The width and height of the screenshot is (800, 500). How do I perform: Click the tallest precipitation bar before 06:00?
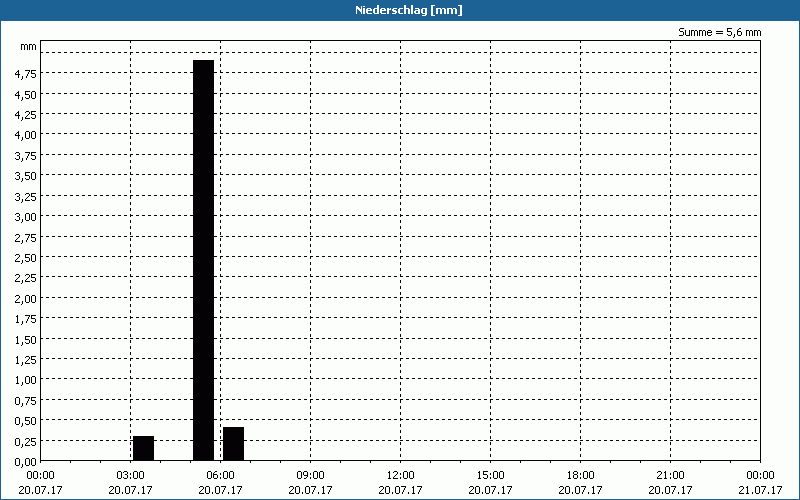tap(203, 260)
